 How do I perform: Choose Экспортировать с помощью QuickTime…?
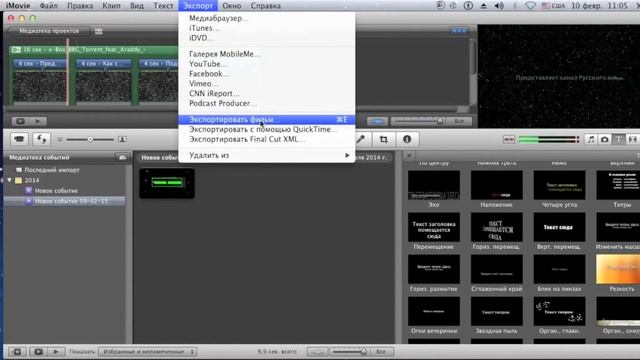pyautogui.click(x=267, y=129)
